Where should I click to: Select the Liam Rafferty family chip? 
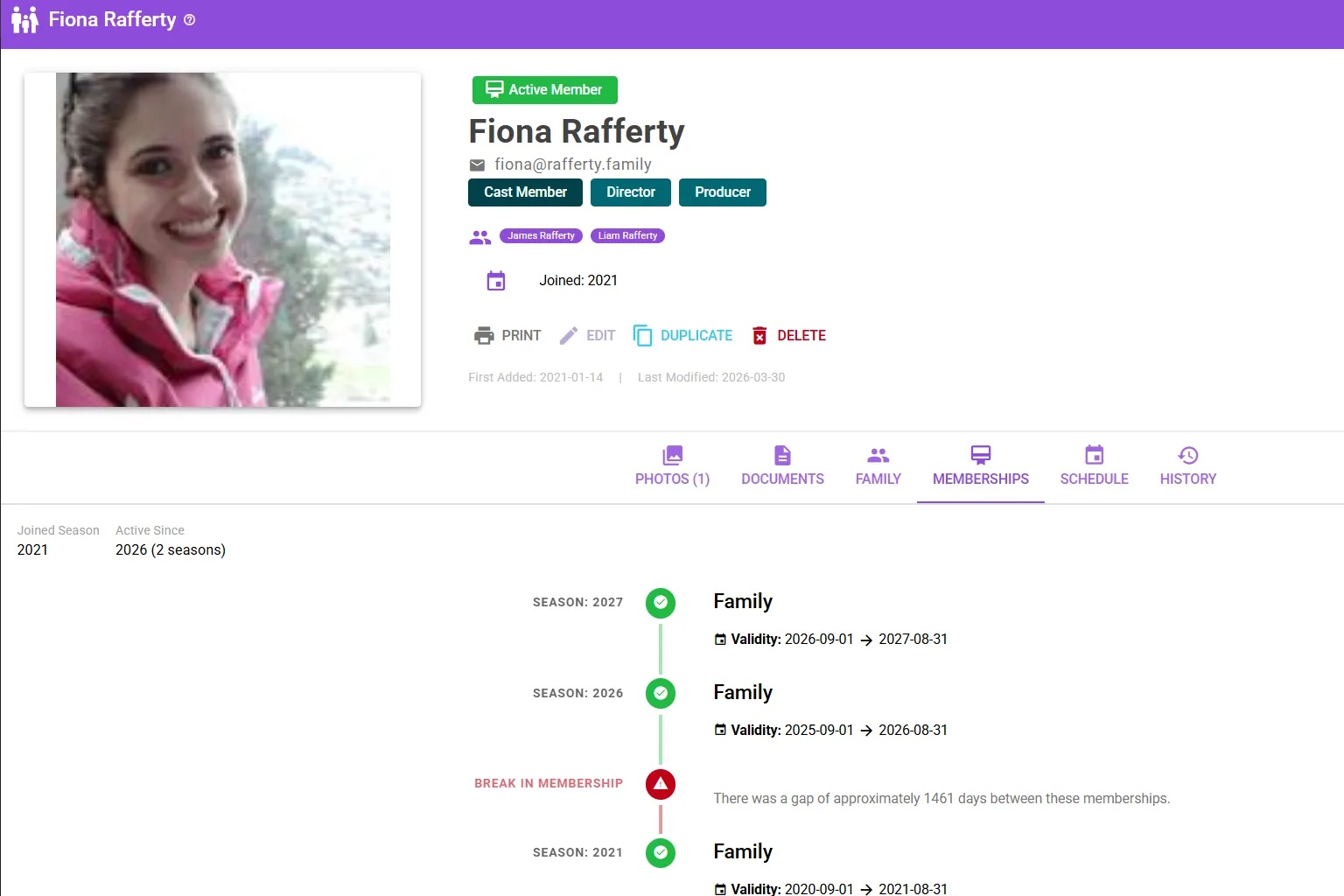pos(627,235)
